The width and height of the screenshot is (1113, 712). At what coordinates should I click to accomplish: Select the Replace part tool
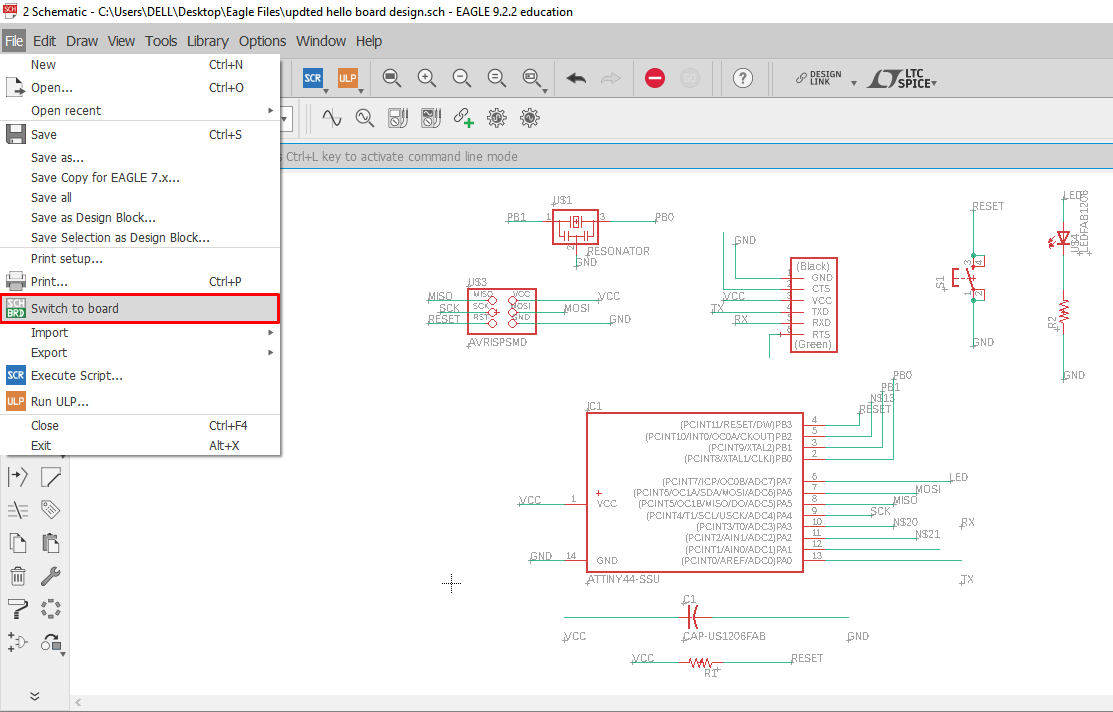[50, 642]
